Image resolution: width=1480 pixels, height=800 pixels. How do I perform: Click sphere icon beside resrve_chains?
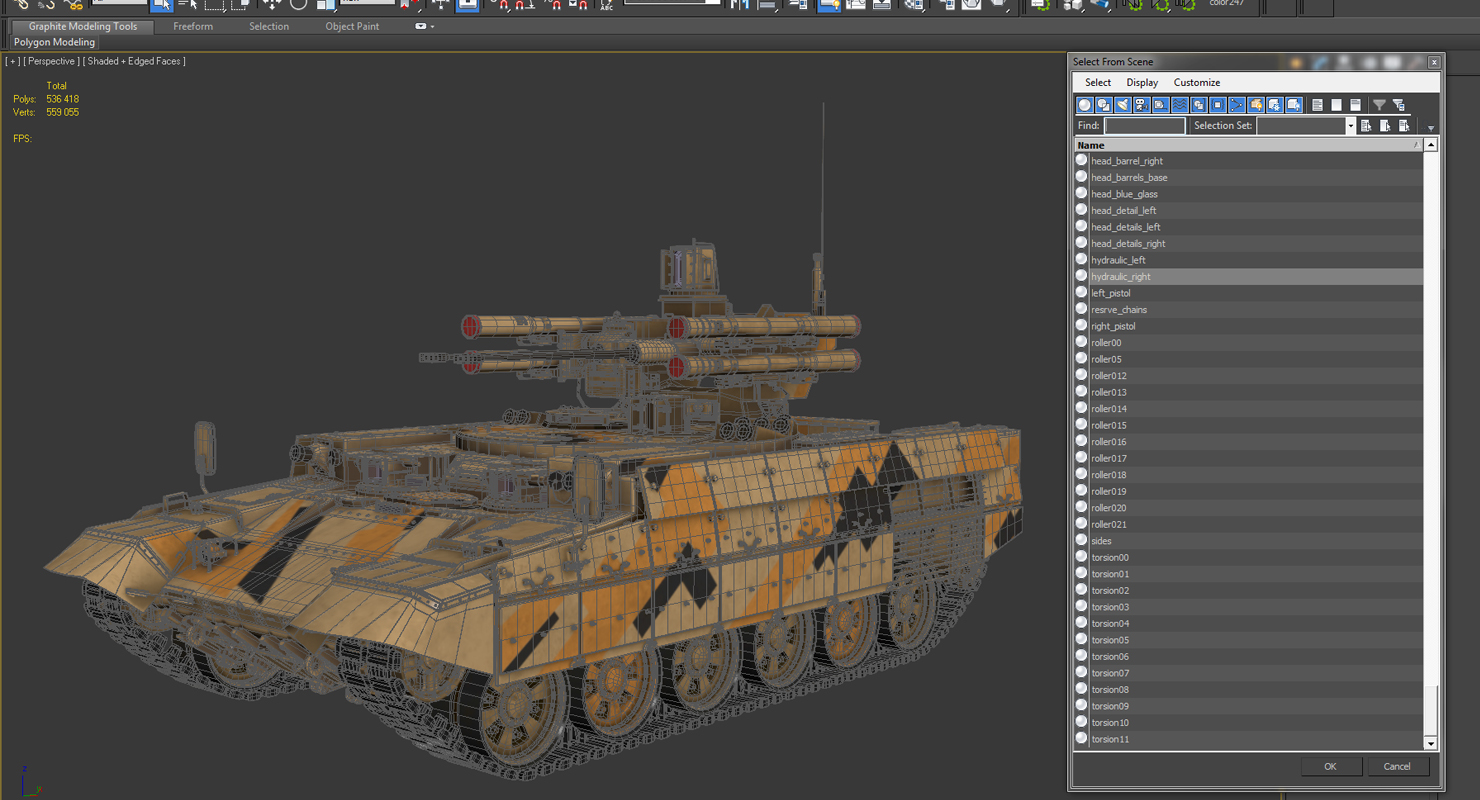[1081, 309]
